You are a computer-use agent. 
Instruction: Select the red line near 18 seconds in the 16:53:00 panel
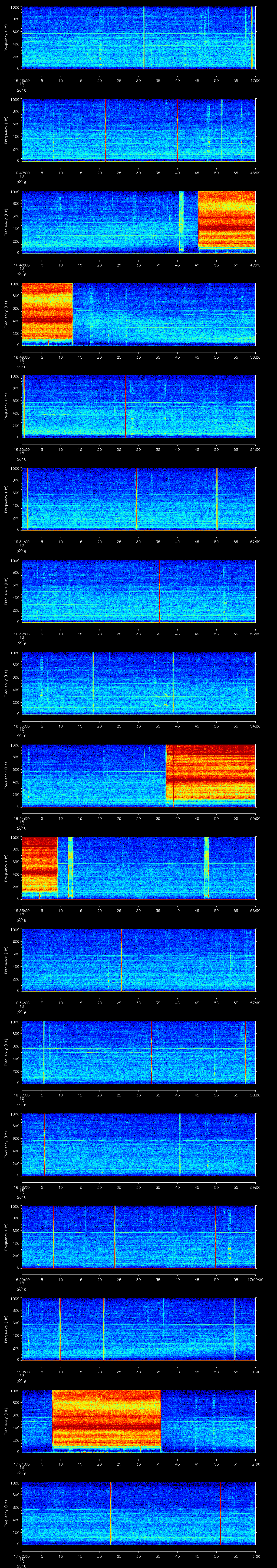point(93,683)
